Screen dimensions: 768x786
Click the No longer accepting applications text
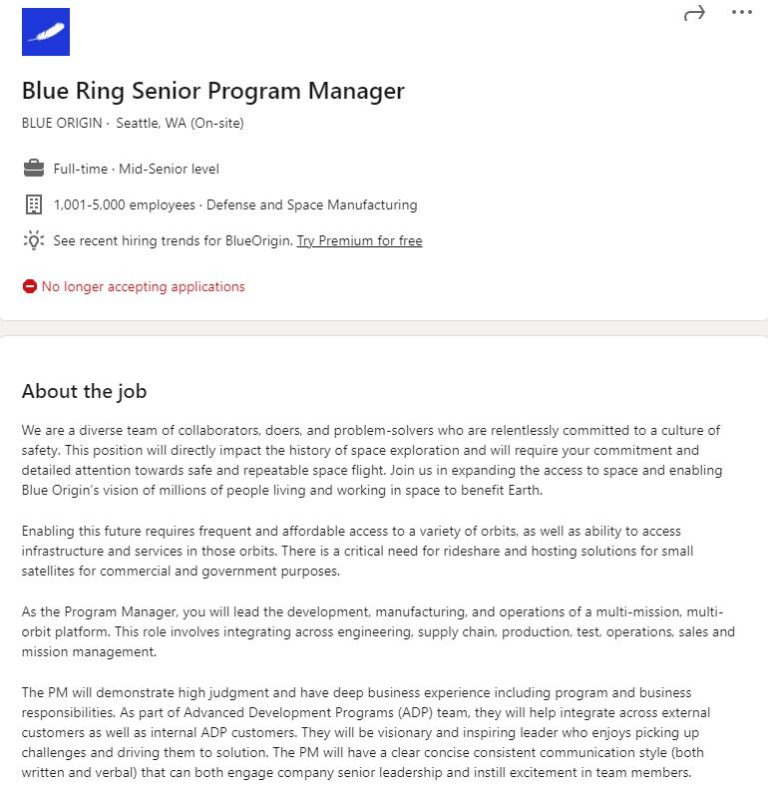[143, 287]
